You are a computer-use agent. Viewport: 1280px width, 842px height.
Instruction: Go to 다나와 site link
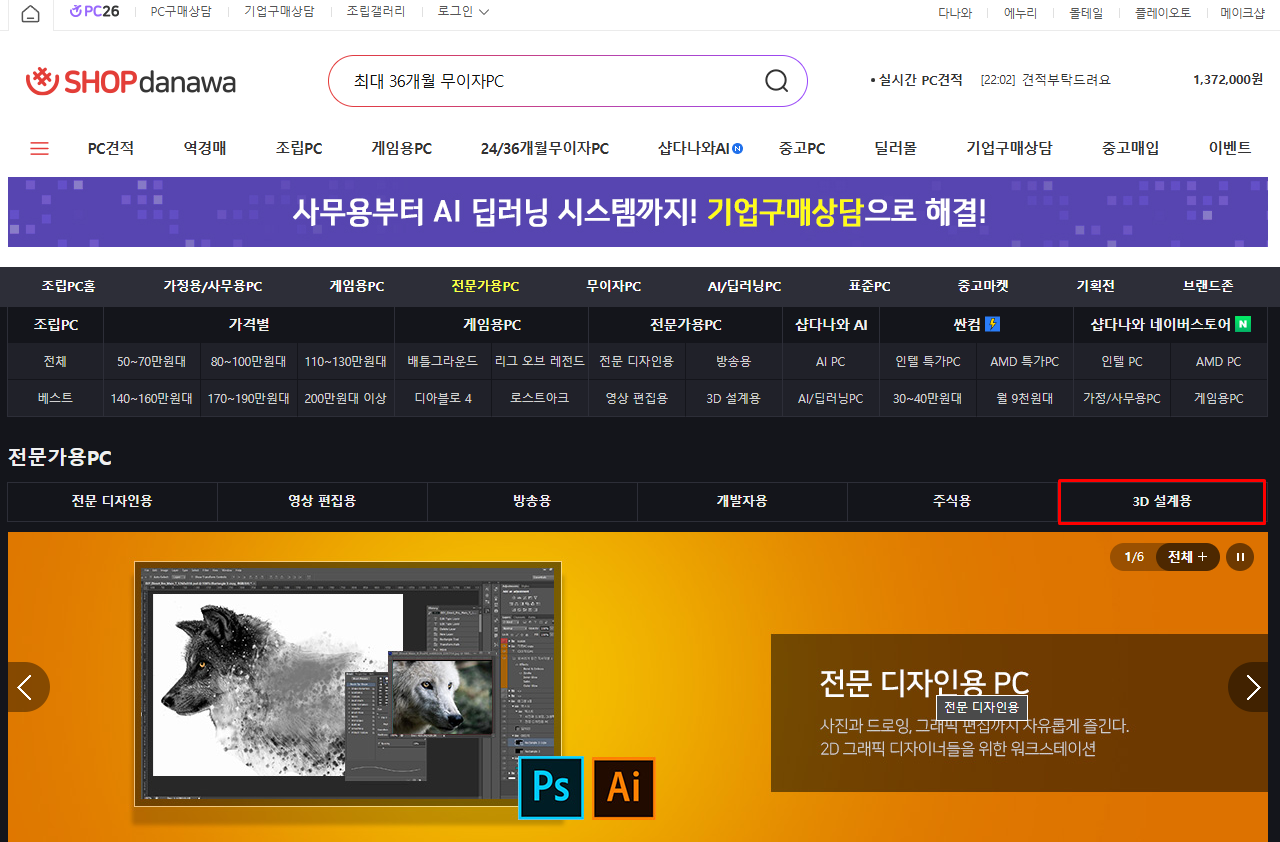click(955, 13)
